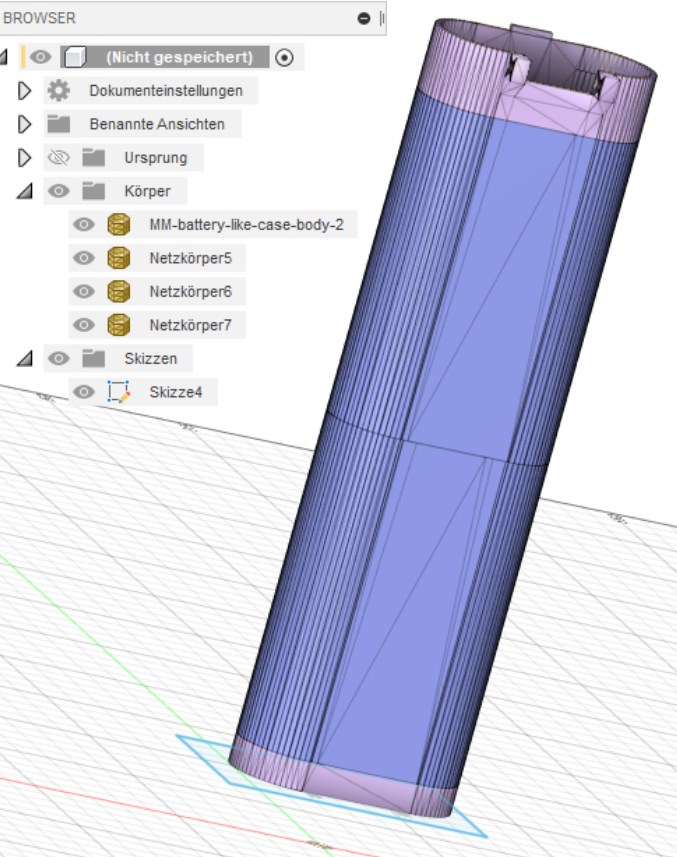
Task: Select Netzkörper5 in the tree
Action: 191,258
